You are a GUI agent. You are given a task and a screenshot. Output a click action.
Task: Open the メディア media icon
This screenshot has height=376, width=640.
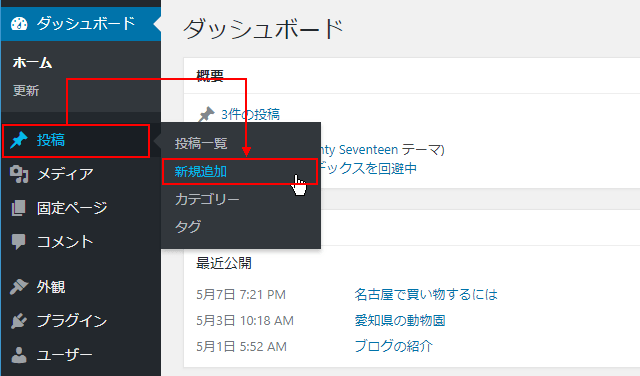pyautogui.click(x=19, y=174)
